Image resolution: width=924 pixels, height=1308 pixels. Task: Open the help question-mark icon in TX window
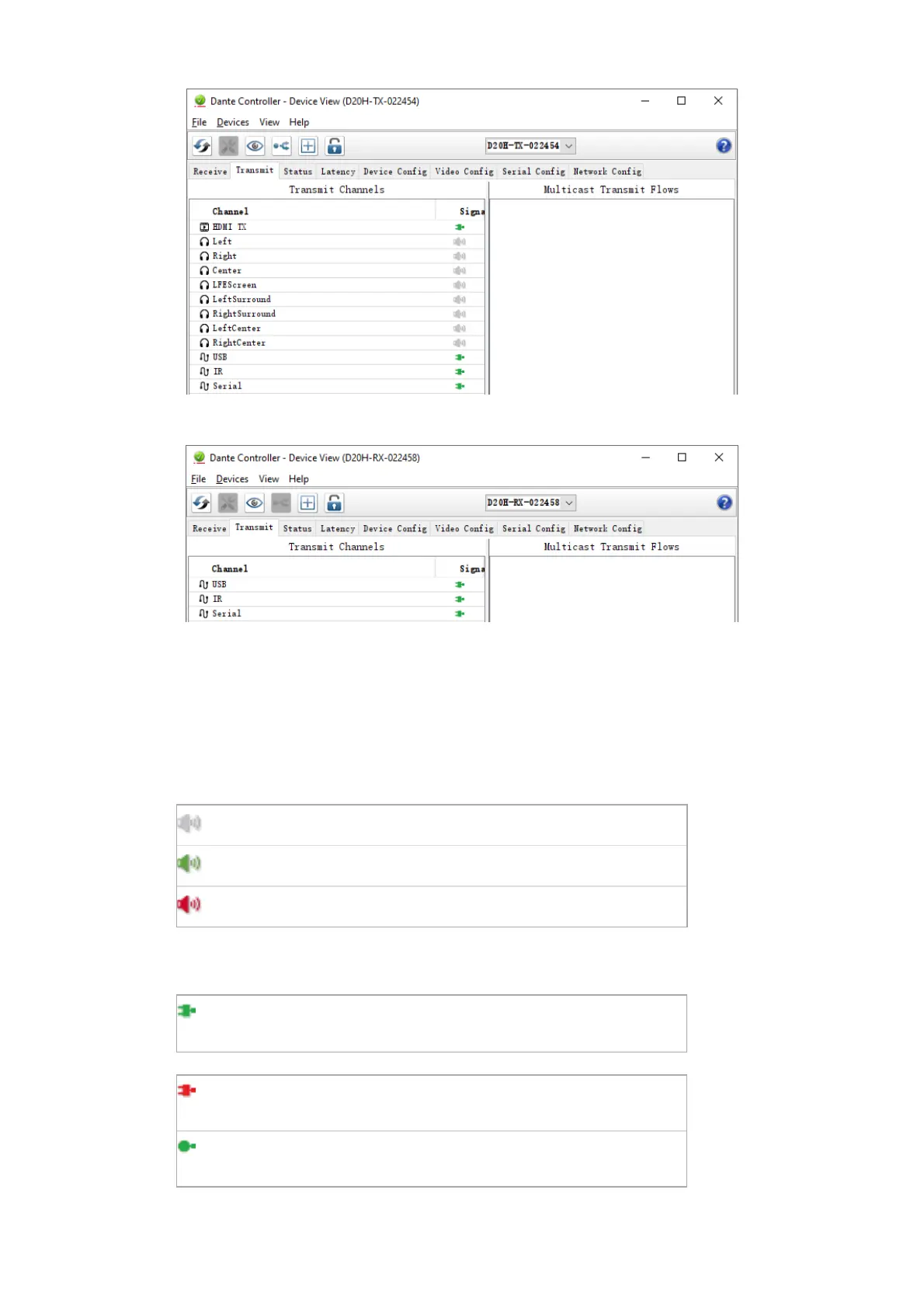[x=724, y=146]
